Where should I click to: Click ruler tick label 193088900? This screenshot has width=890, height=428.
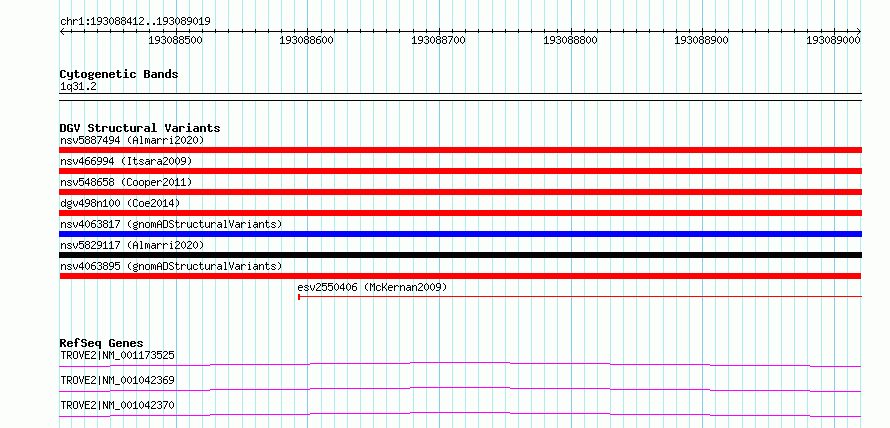701,40
